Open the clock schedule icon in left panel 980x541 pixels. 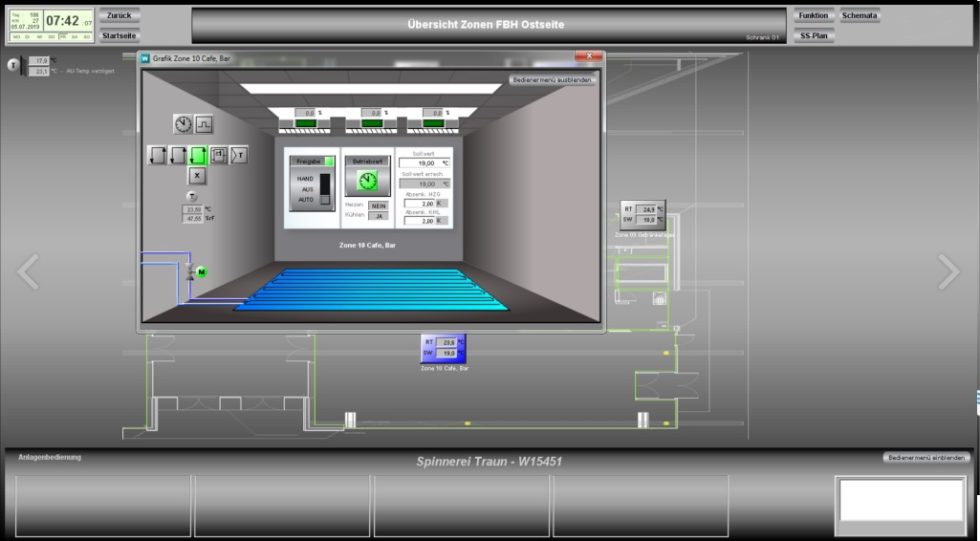point(183,124)
